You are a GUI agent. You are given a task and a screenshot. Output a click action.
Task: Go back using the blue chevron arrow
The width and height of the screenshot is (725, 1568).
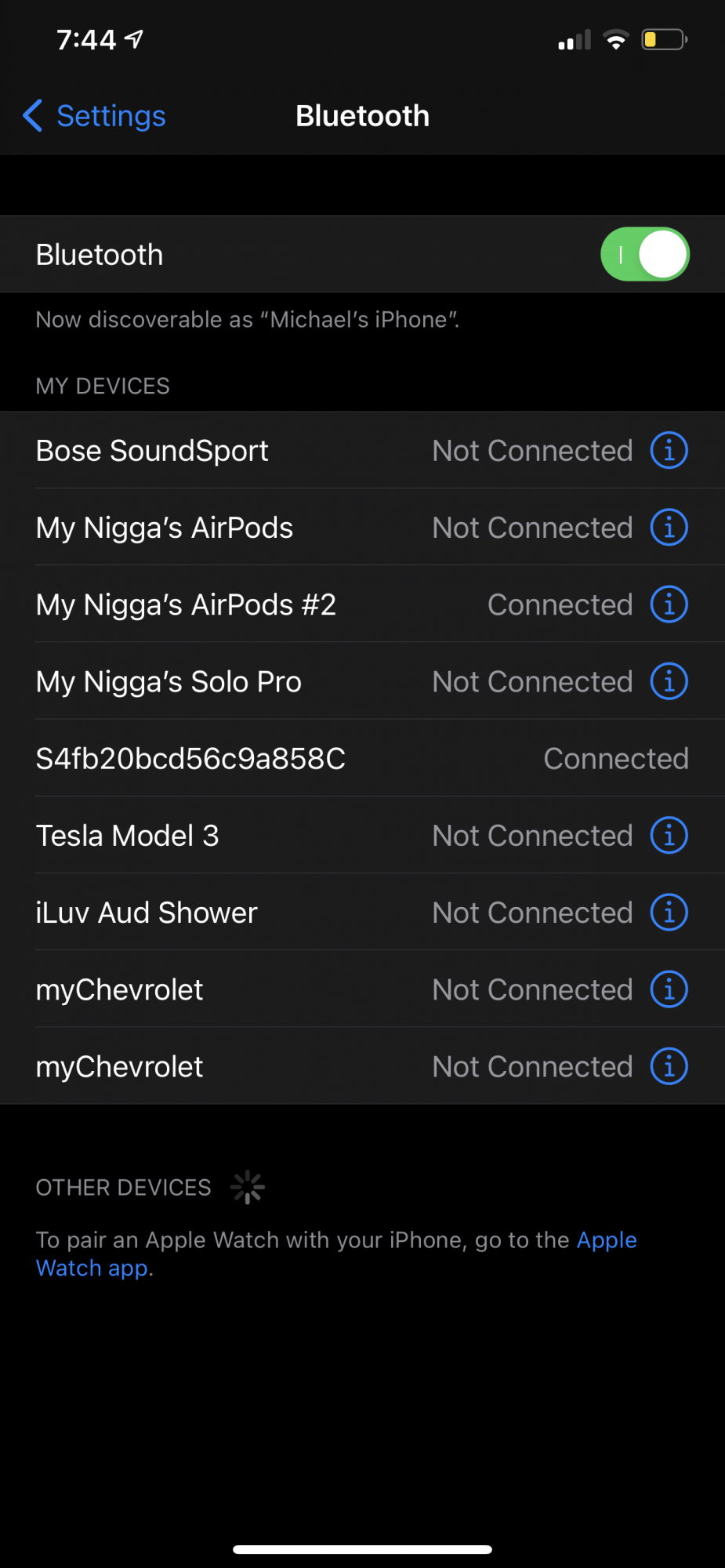point(33,116)
